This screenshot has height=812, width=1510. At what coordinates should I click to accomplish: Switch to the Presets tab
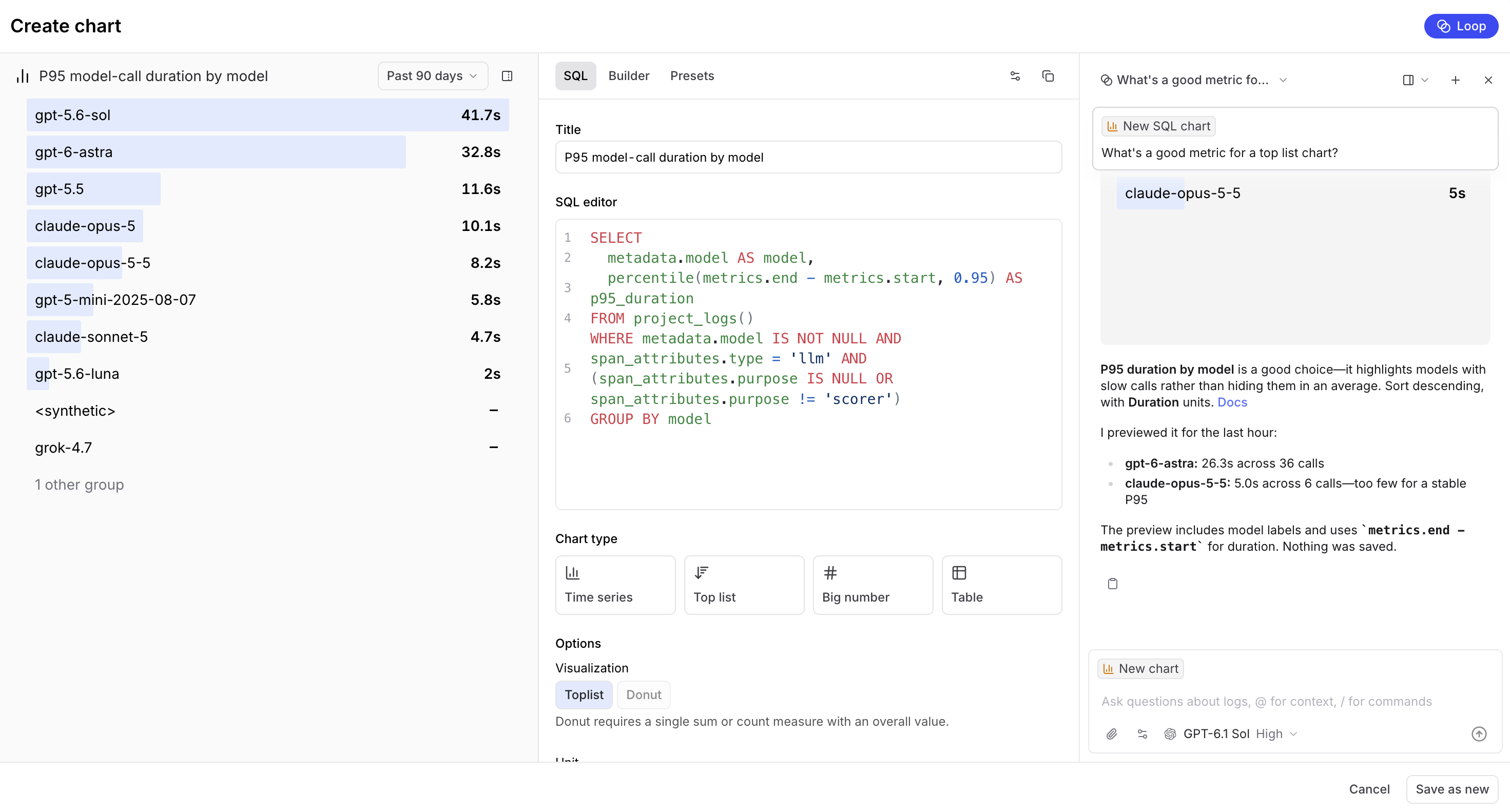pyautogui.click(x=692, y=76)
